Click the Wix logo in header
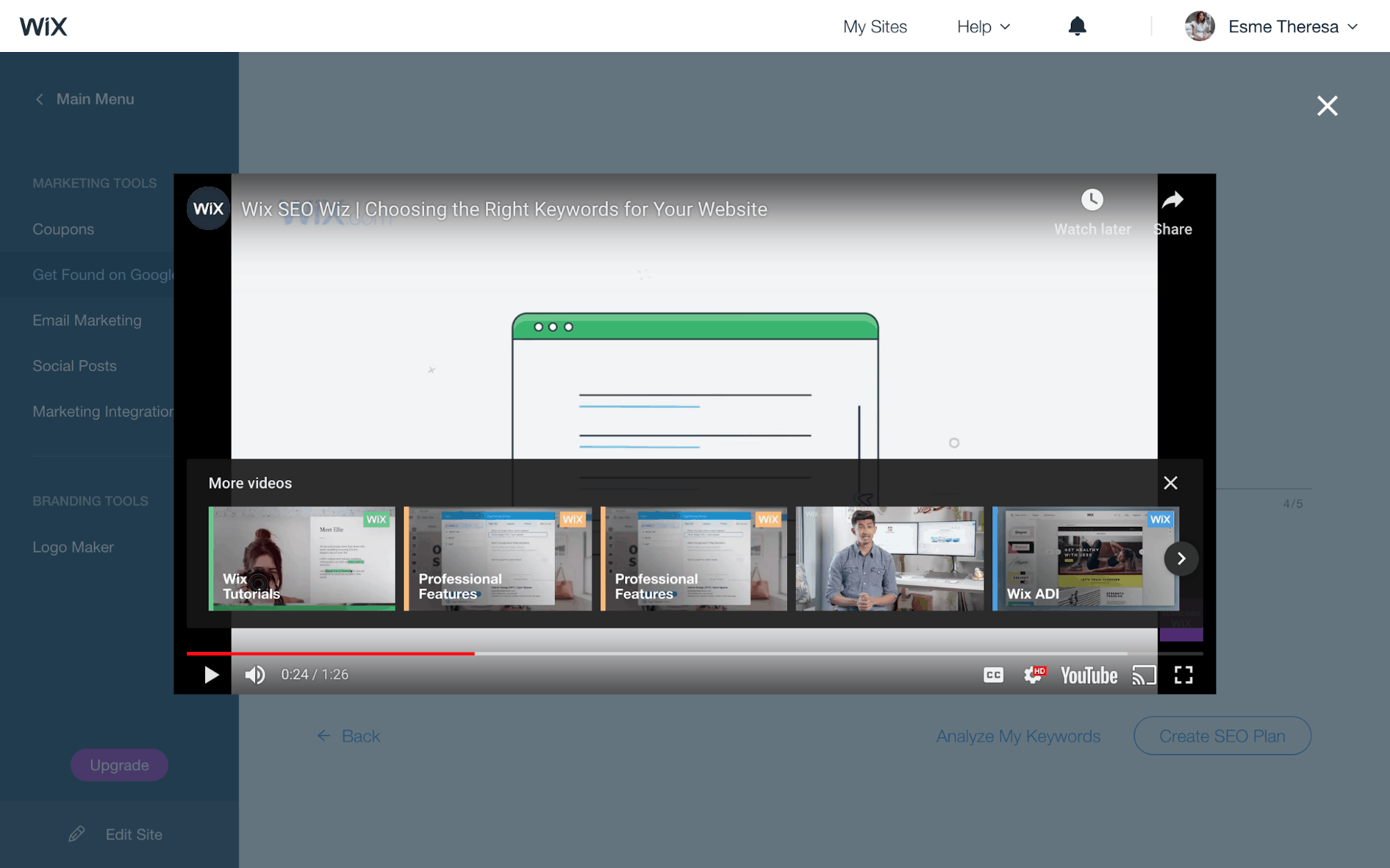The image size is (1390, 868). pyautogui.click(x=43, y=26)
